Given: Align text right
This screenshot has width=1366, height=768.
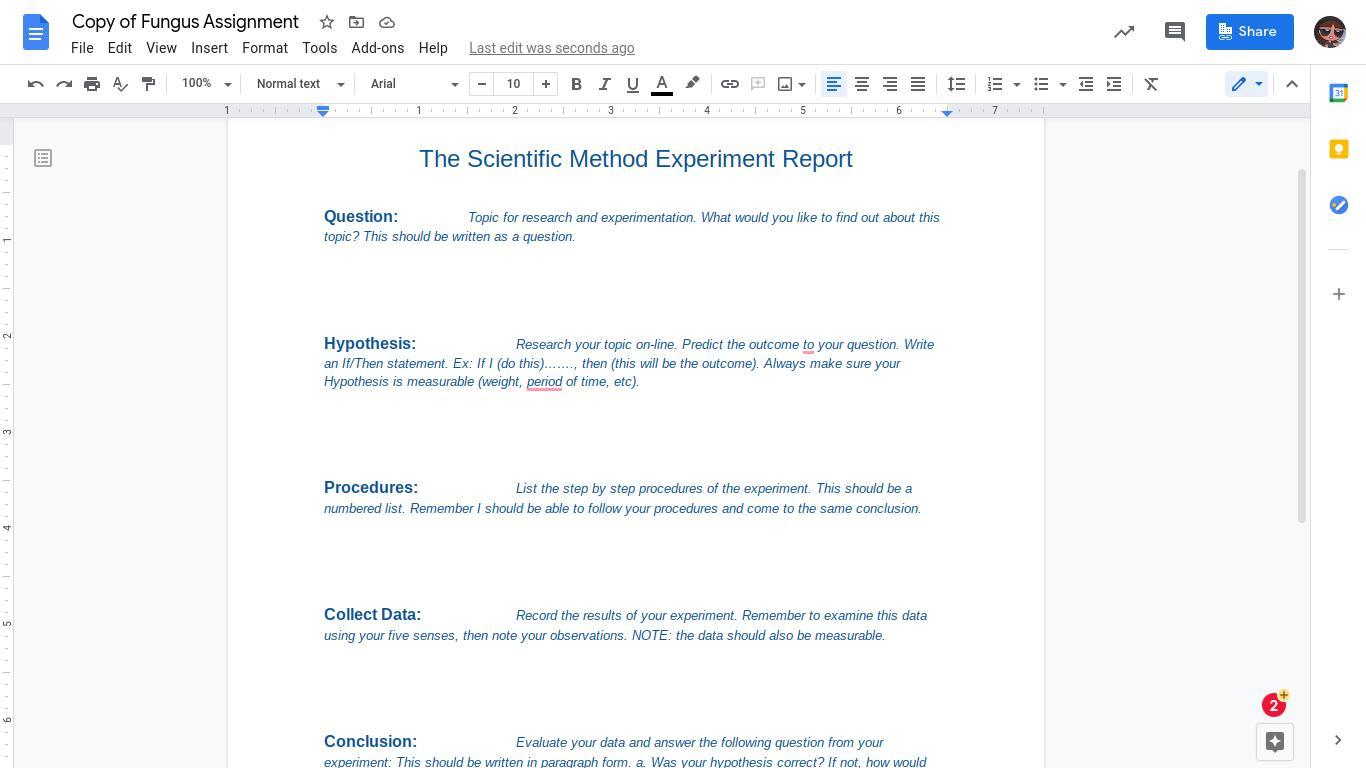Looking at the screenshot, I should tap(890, 84).
